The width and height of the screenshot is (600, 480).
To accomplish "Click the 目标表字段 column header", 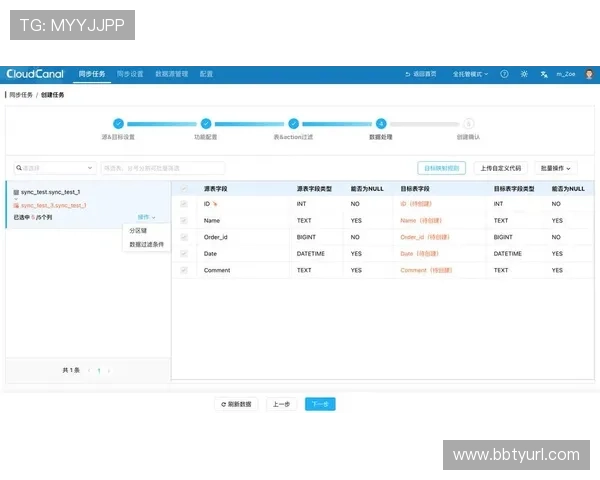I will click(x=415, y=189).
